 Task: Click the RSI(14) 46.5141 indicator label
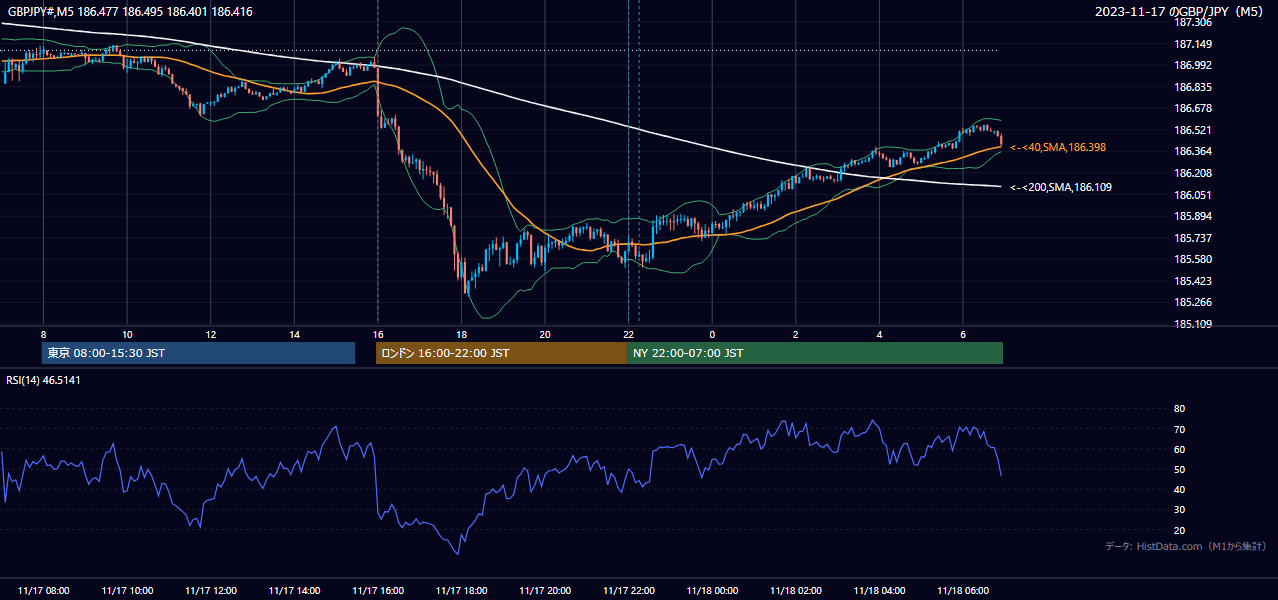pos(44,380)
